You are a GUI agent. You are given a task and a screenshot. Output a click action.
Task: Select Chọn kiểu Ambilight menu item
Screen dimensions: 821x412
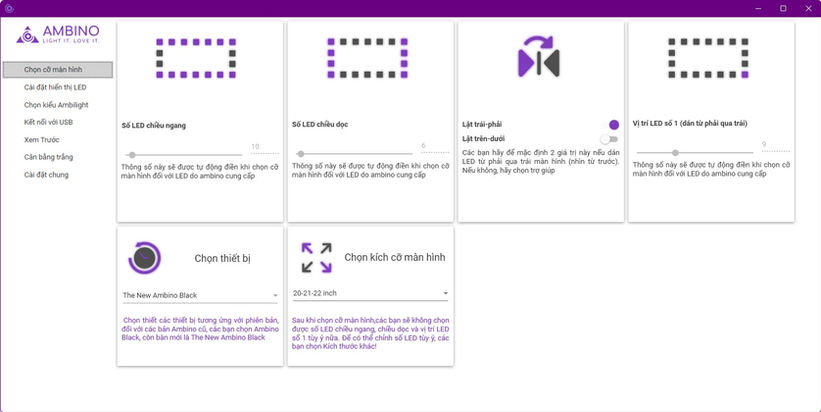[54, 104]
